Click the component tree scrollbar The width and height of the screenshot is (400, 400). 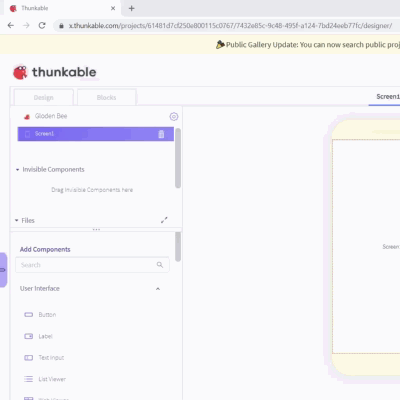click(x=178, y=158)
